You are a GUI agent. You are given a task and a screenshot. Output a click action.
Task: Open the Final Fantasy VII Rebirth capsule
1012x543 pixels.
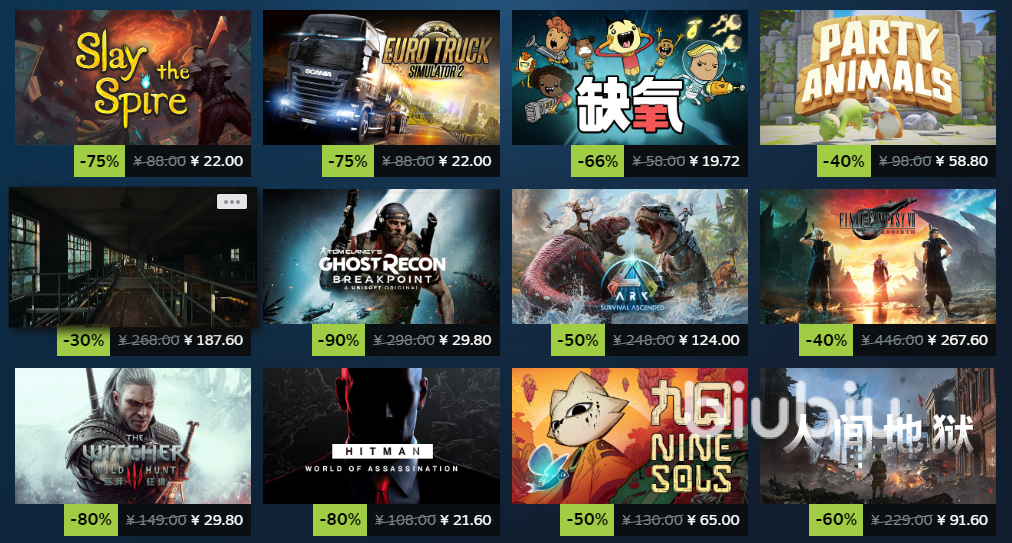click(x=878, y=256)
